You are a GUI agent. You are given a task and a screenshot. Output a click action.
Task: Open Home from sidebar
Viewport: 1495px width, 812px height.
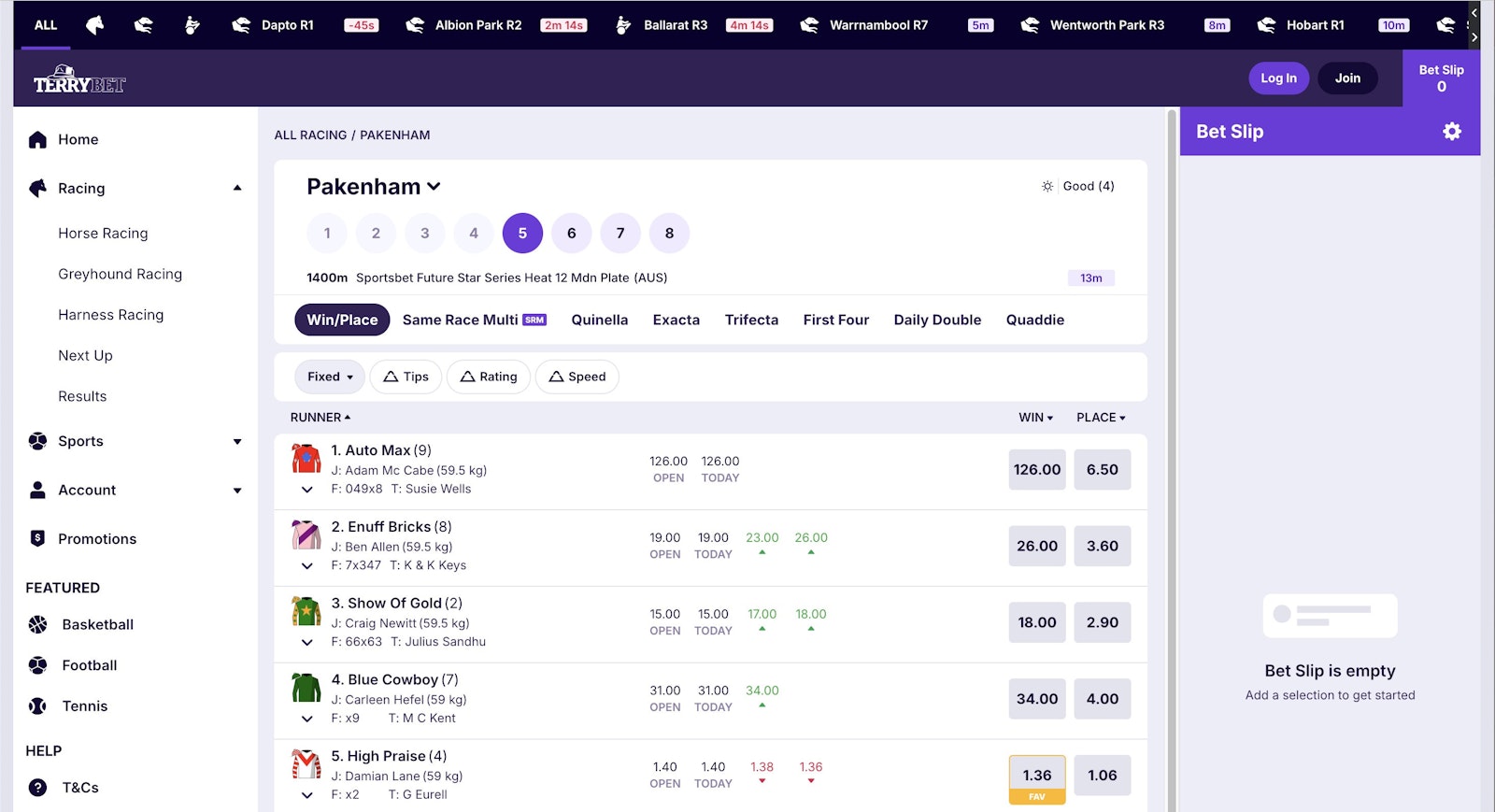pos(78,139)
